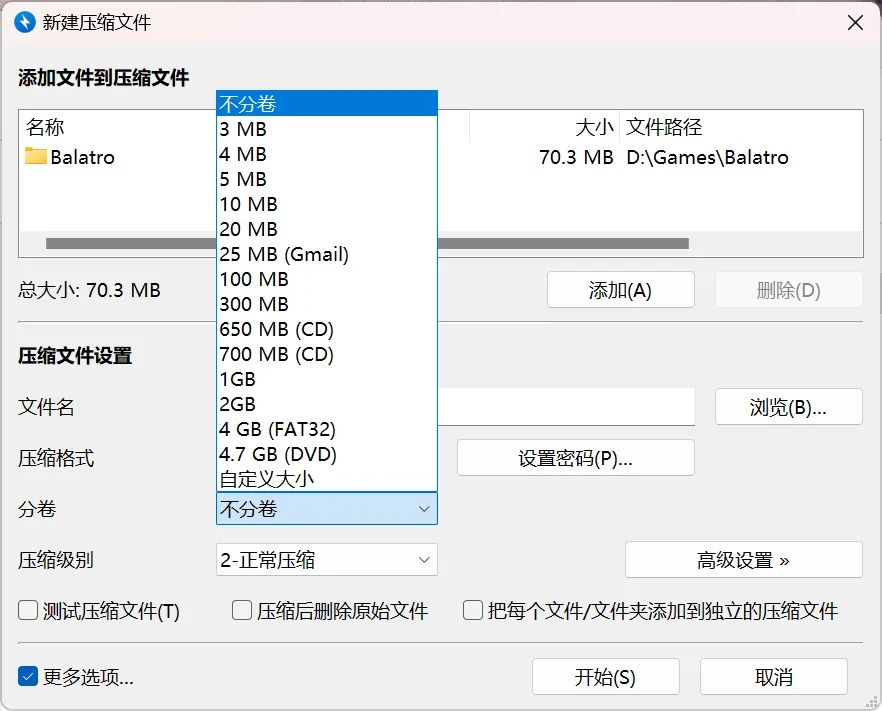The height and width of the screenshot is (711, 882).
Task: Click the D:\Games\Balatro path cell
Action: point(707,157)
